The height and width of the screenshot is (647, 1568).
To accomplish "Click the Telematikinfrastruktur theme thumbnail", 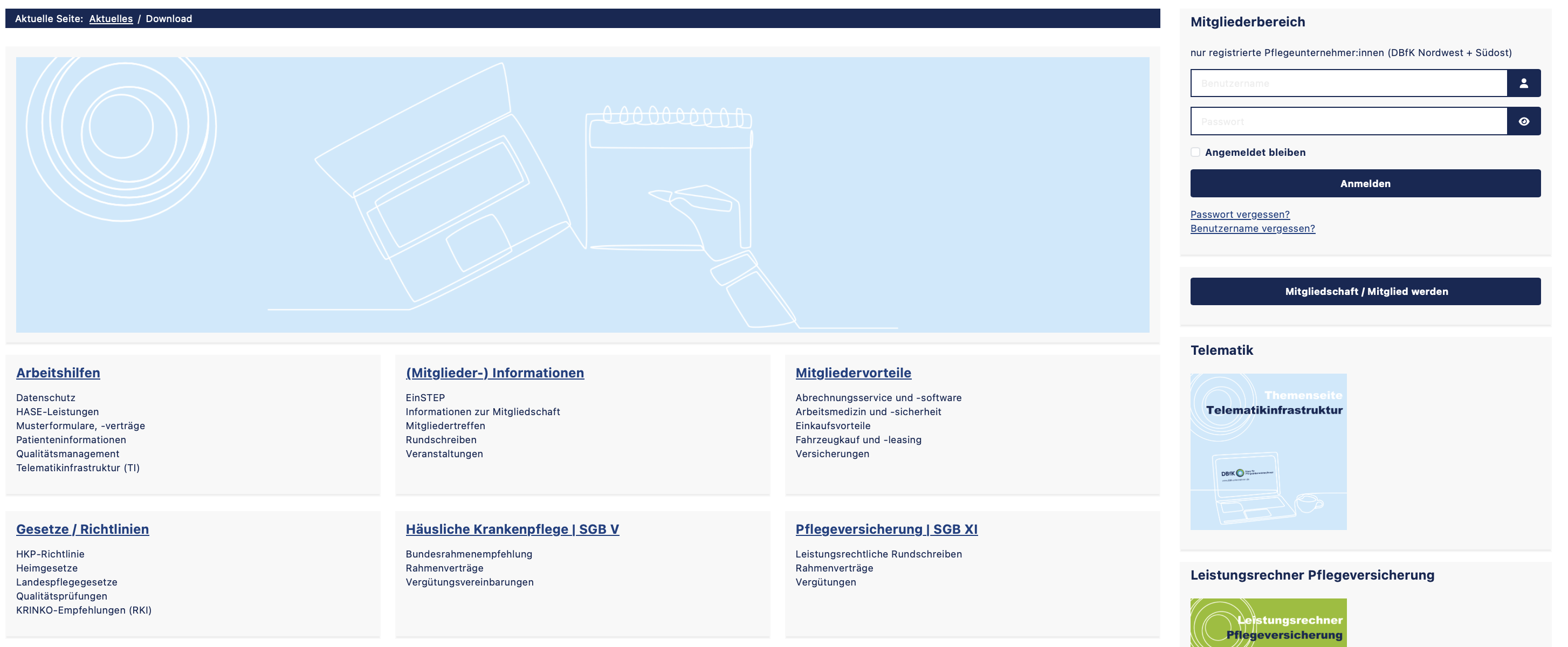I will pos(1269,452).
